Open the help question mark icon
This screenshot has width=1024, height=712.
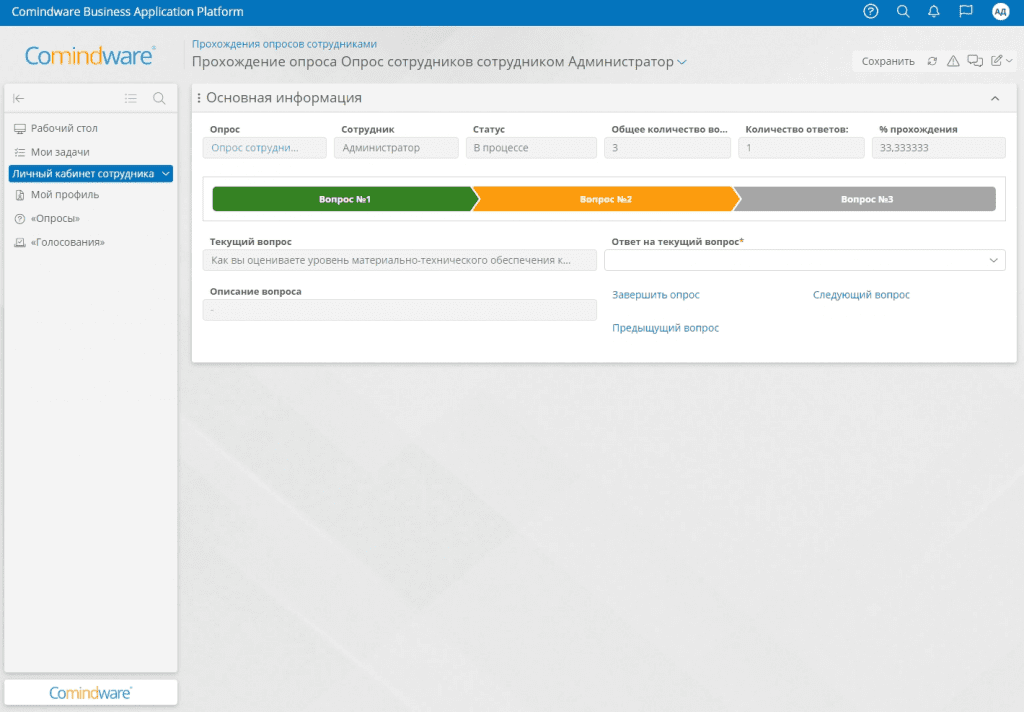[871, 12]
